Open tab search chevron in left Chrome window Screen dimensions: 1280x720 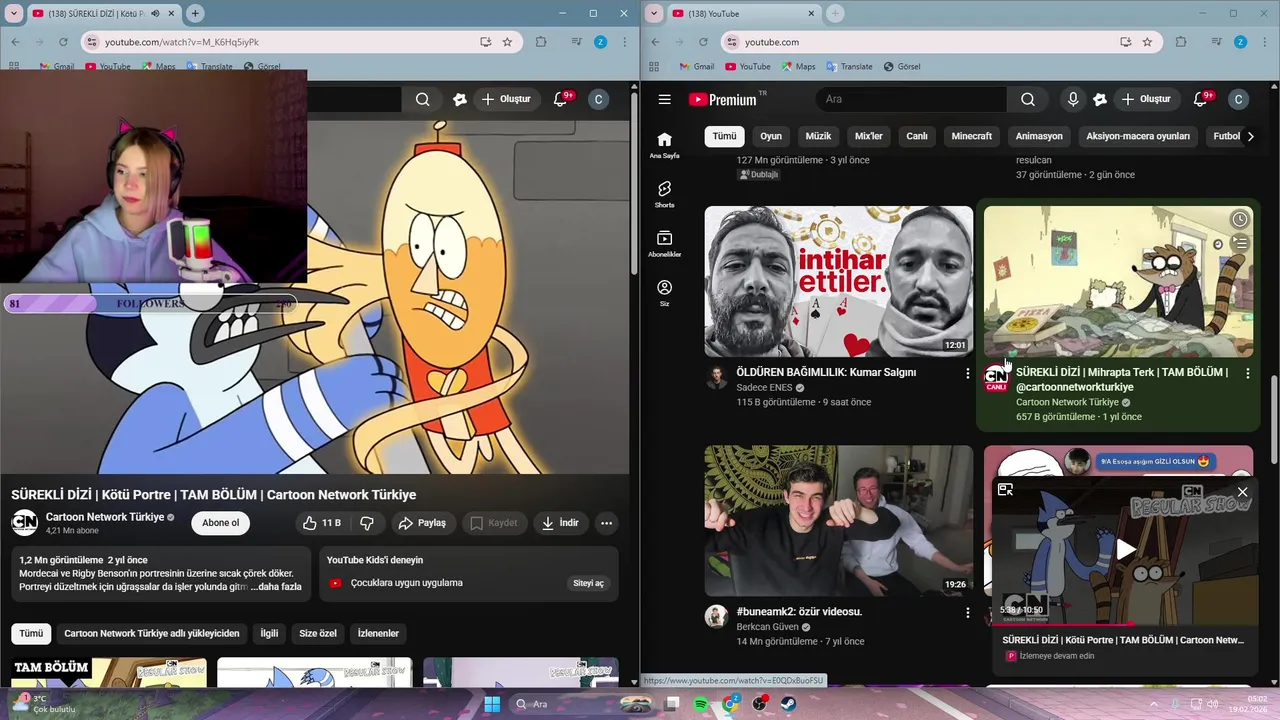click(14, 13)
